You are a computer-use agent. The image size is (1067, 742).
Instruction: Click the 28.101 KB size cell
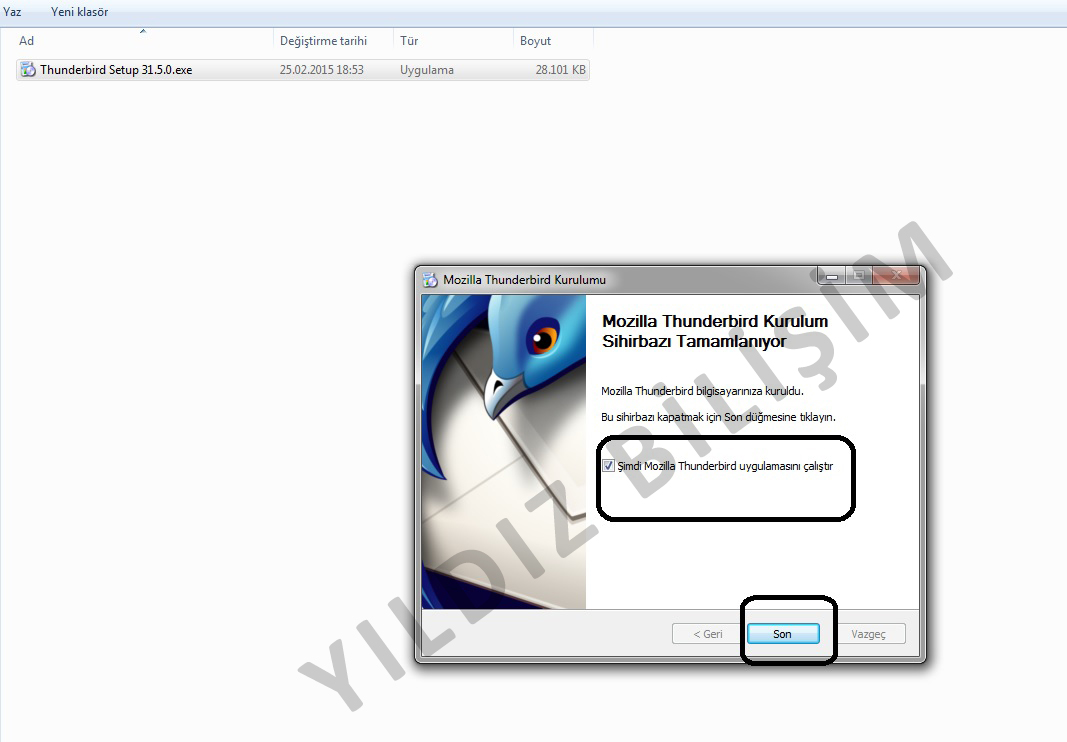[x=560, y=69]
